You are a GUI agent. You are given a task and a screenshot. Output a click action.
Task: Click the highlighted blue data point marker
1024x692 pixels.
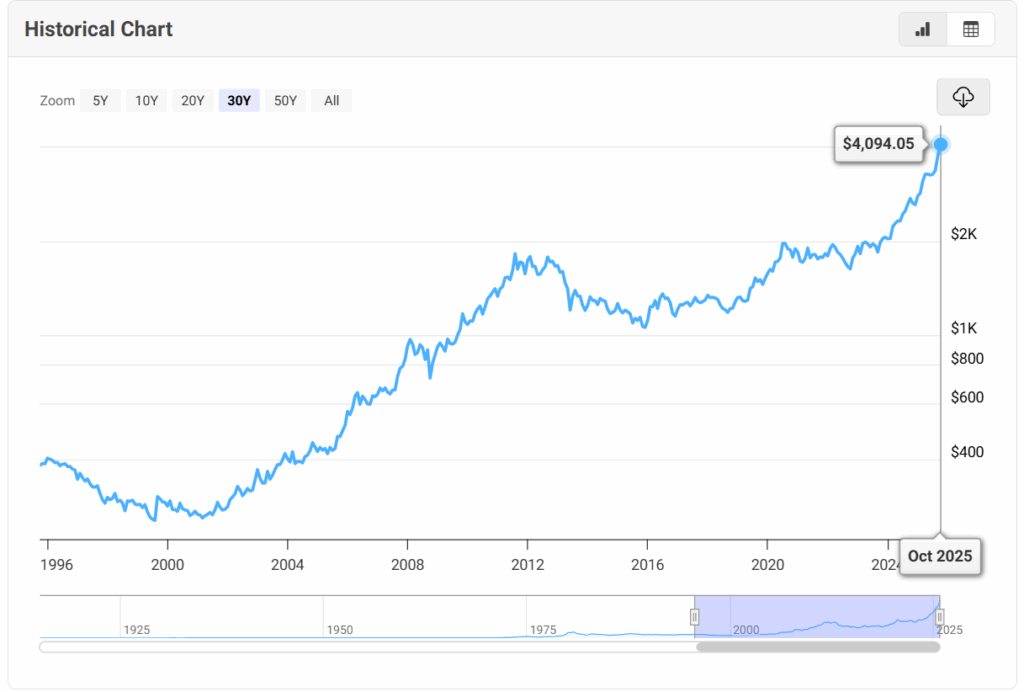pos(941,144)
